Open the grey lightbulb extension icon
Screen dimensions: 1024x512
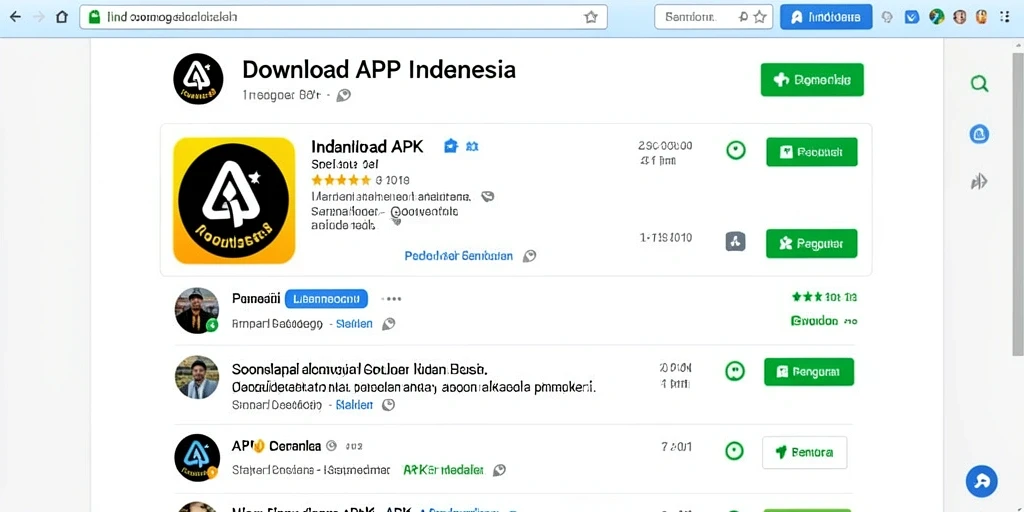click(887, 18)
